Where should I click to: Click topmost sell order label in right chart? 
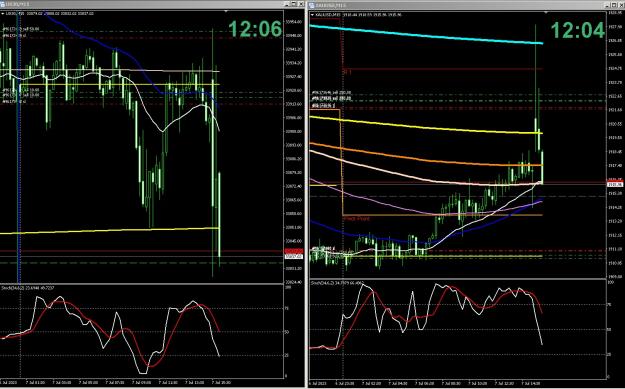tap(331, 92)
